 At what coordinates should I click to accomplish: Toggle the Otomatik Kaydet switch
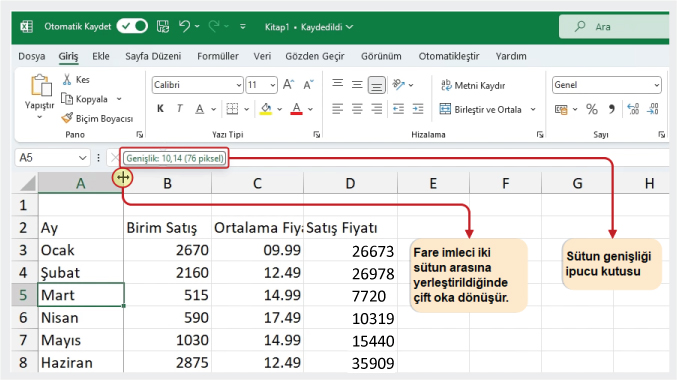click(132, 26)
